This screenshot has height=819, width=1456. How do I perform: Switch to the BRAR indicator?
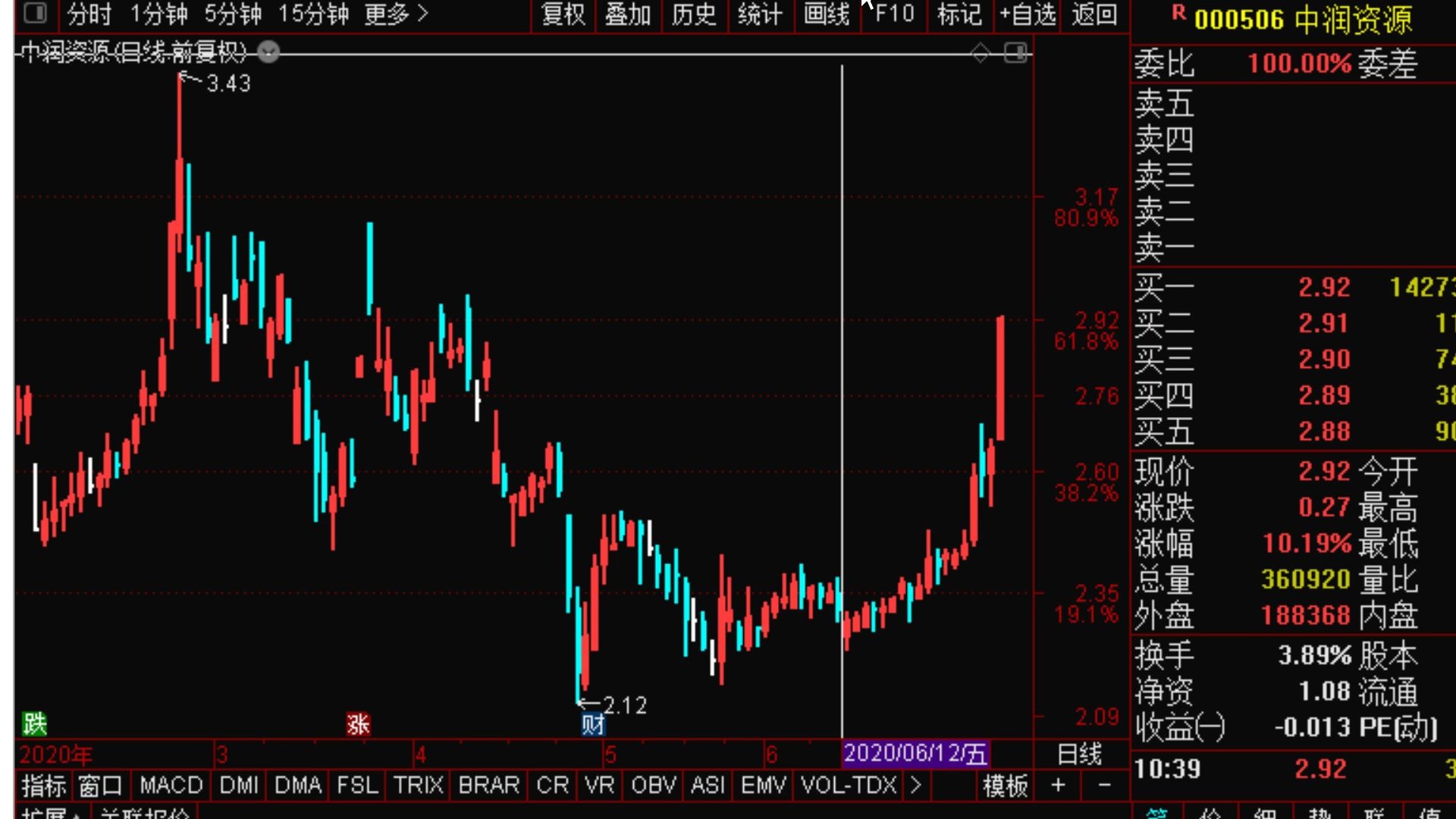[489, 785]
